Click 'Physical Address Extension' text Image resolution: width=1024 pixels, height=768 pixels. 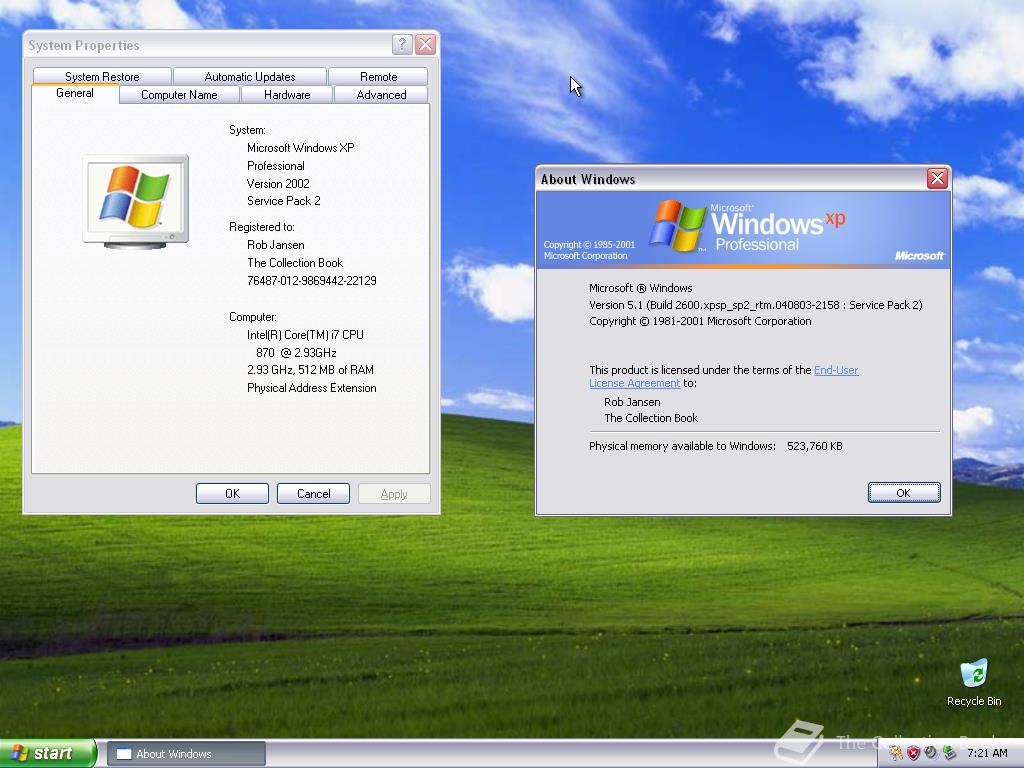pyautogui.click(x=312, y=388)
